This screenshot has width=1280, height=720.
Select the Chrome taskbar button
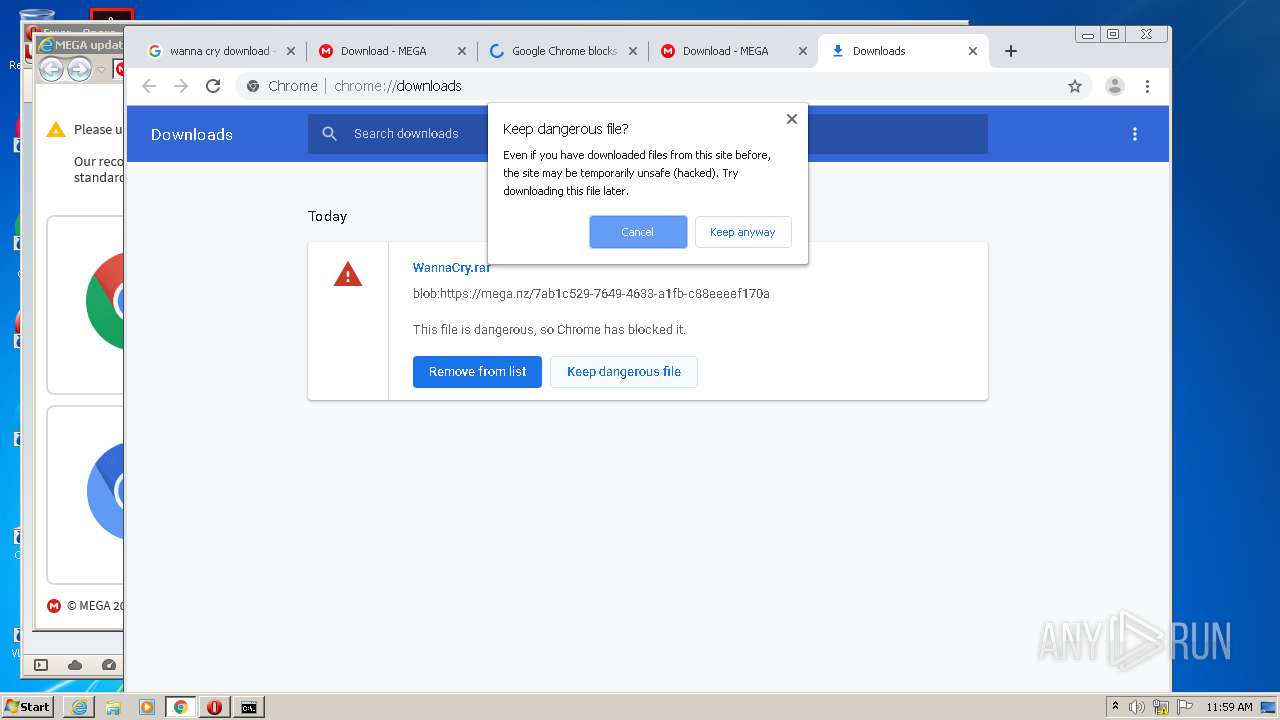click(x=181, y=707)
